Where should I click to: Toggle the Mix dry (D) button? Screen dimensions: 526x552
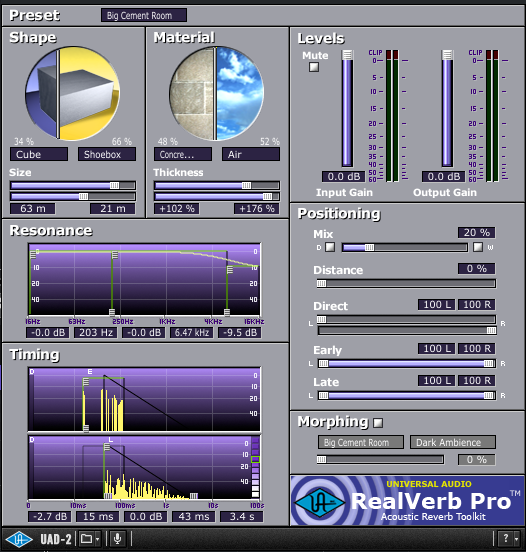click(330, 247)
